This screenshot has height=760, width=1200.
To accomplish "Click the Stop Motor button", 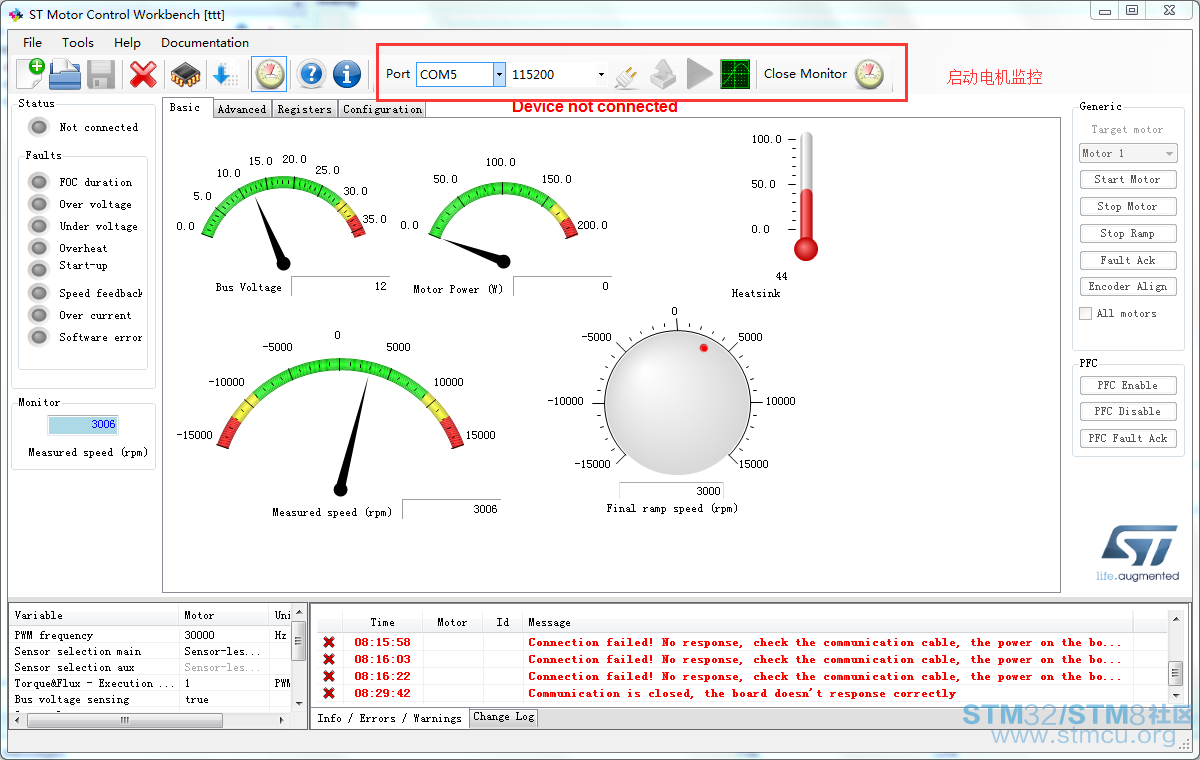I will (1128, 206).
